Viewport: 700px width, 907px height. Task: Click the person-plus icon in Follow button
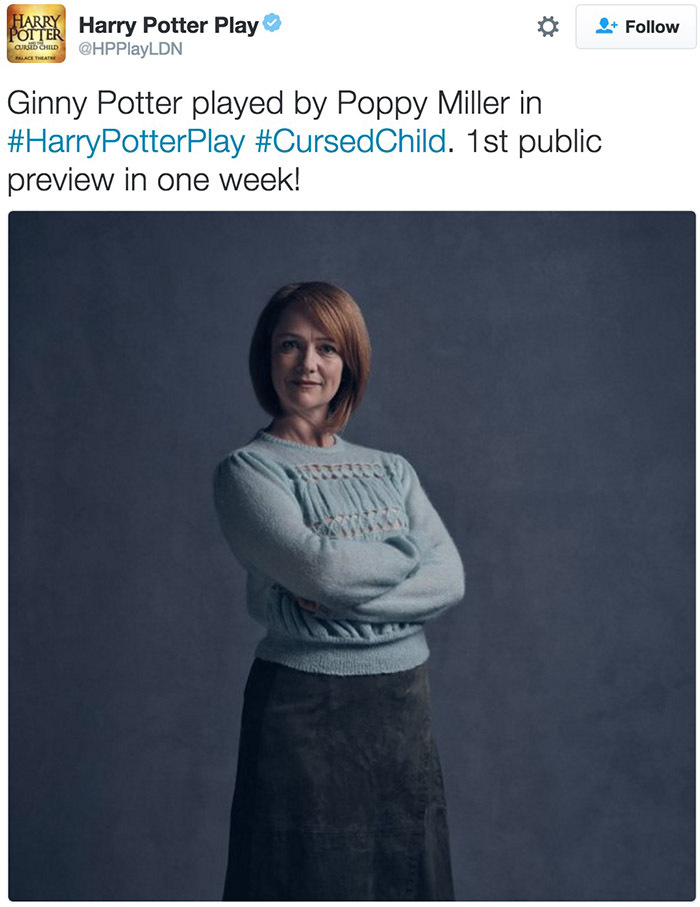(606, 26)
